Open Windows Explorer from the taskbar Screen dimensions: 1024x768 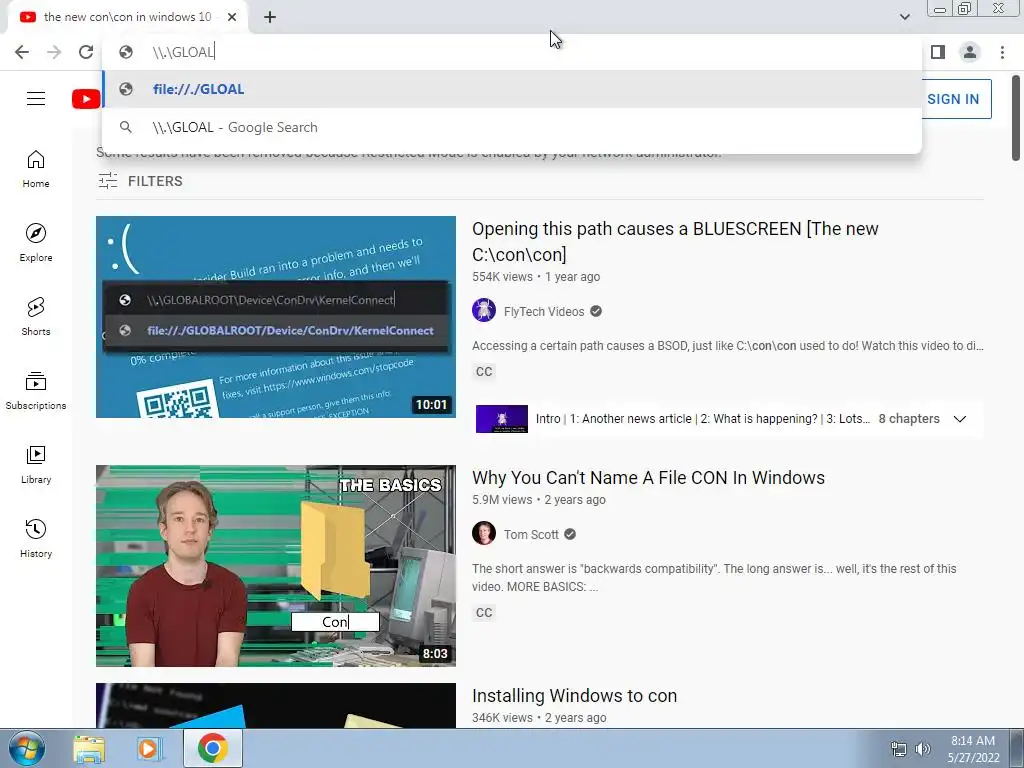pos(89,748)
